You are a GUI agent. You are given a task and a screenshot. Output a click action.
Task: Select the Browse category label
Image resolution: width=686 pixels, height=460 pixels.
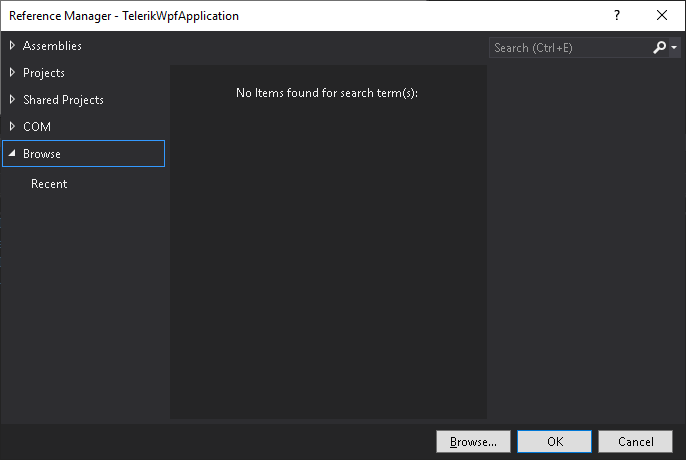point(42,154)
